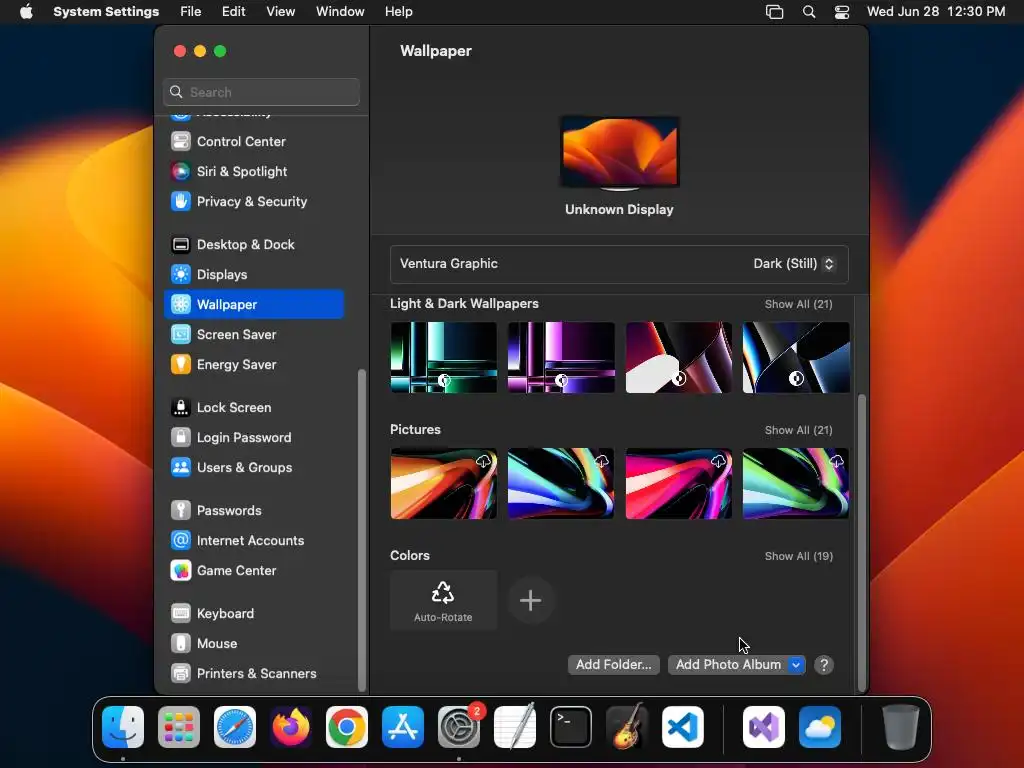Screen dimensions: 1024x768
Task: Open Lock Screen settings
Action: click(x=253, y=408)
